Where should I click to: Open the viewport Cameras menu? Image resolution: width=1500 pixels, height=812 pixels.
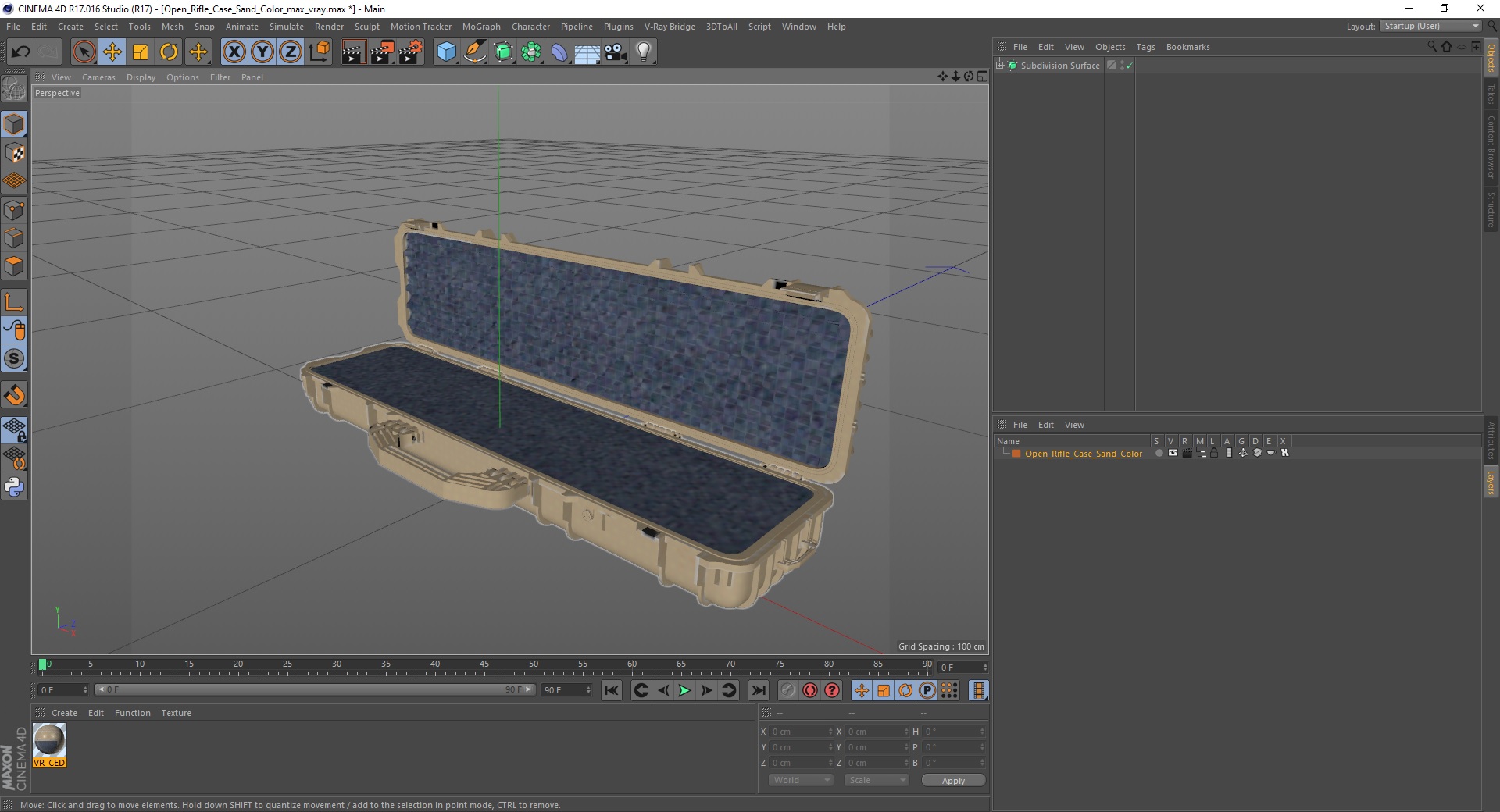[x=98, y=77]
